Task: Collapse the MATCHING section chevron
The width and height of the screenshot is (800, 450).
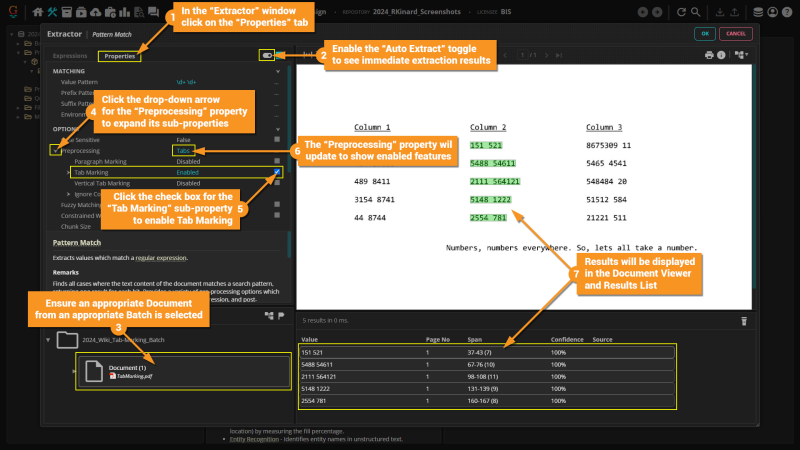Action: 278,71
